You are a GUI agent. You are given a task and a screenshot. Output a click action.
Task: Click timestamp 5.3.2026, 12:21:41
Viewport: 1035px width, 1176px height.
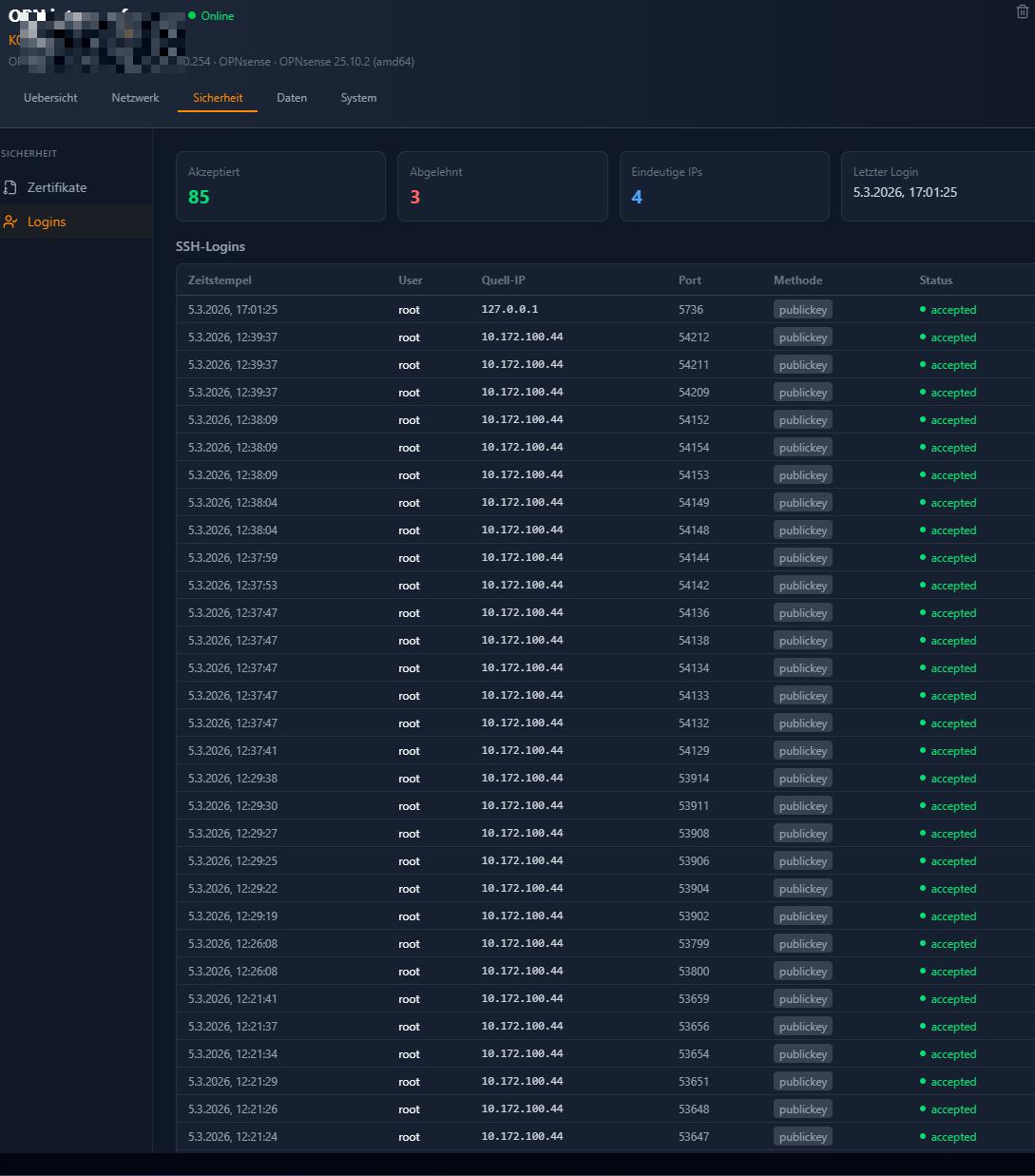coord(233,999)
